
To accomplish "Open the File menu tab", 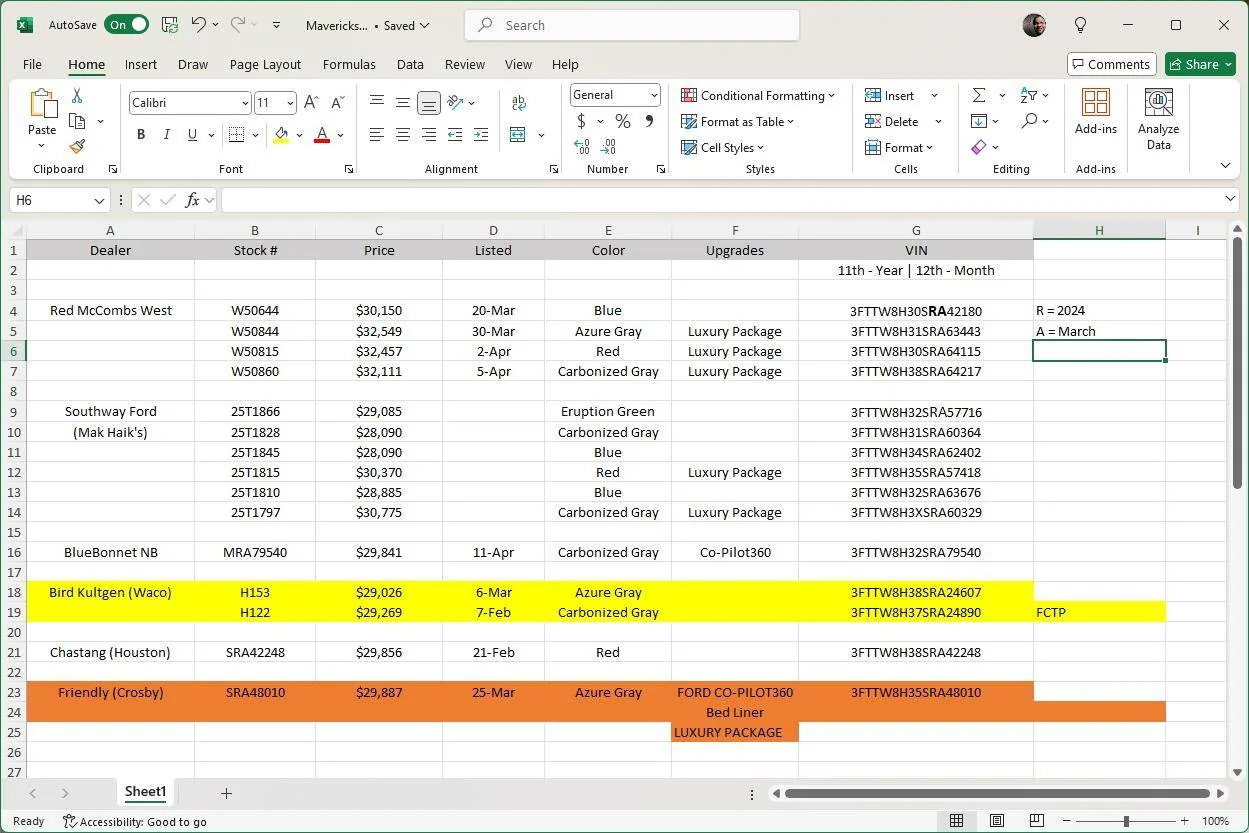I will (x=32, y=64).
